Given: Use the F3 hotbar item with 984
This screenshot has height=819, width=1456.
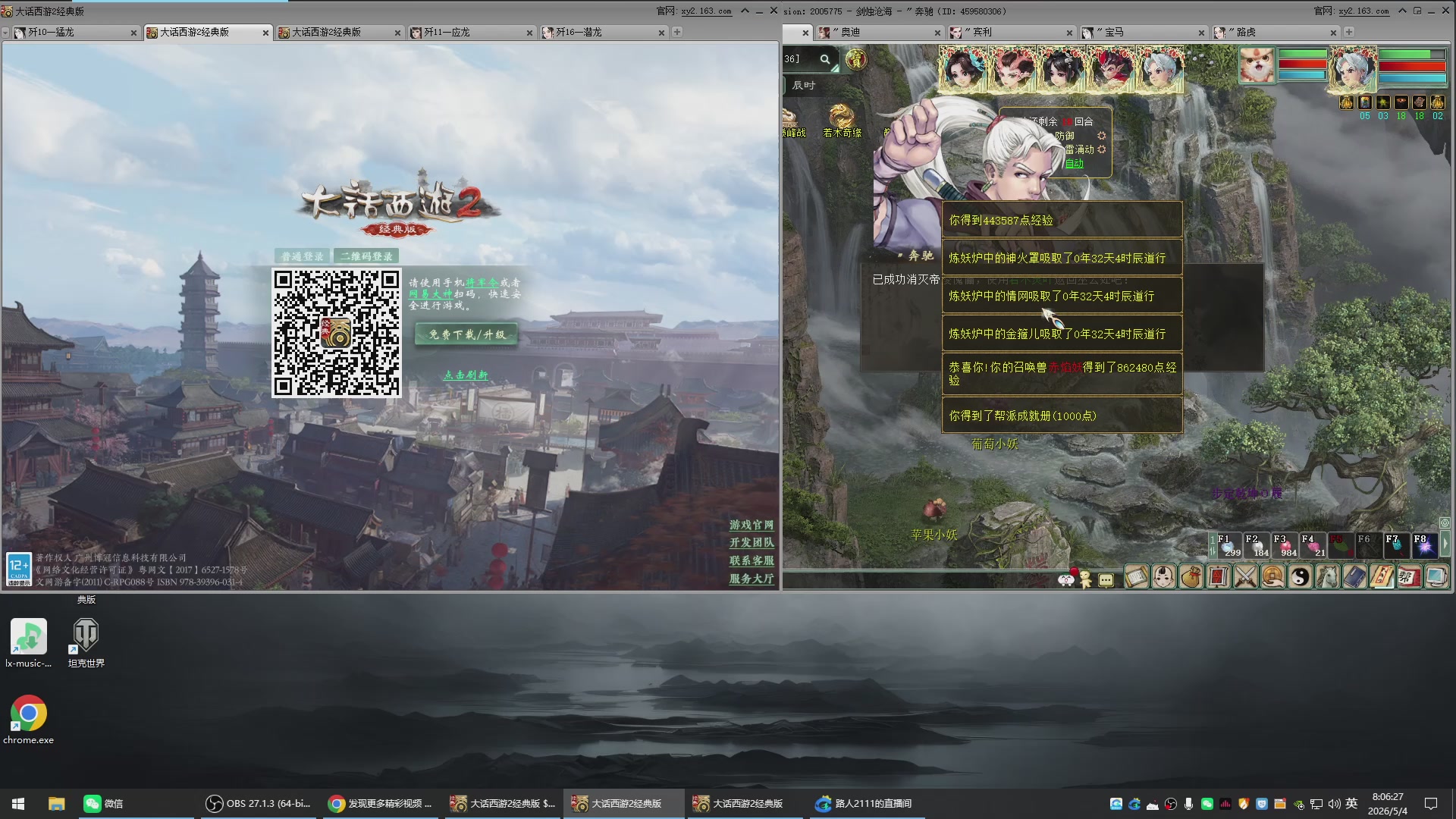Looking at the screenshot, I should [x=1285, y=545].
